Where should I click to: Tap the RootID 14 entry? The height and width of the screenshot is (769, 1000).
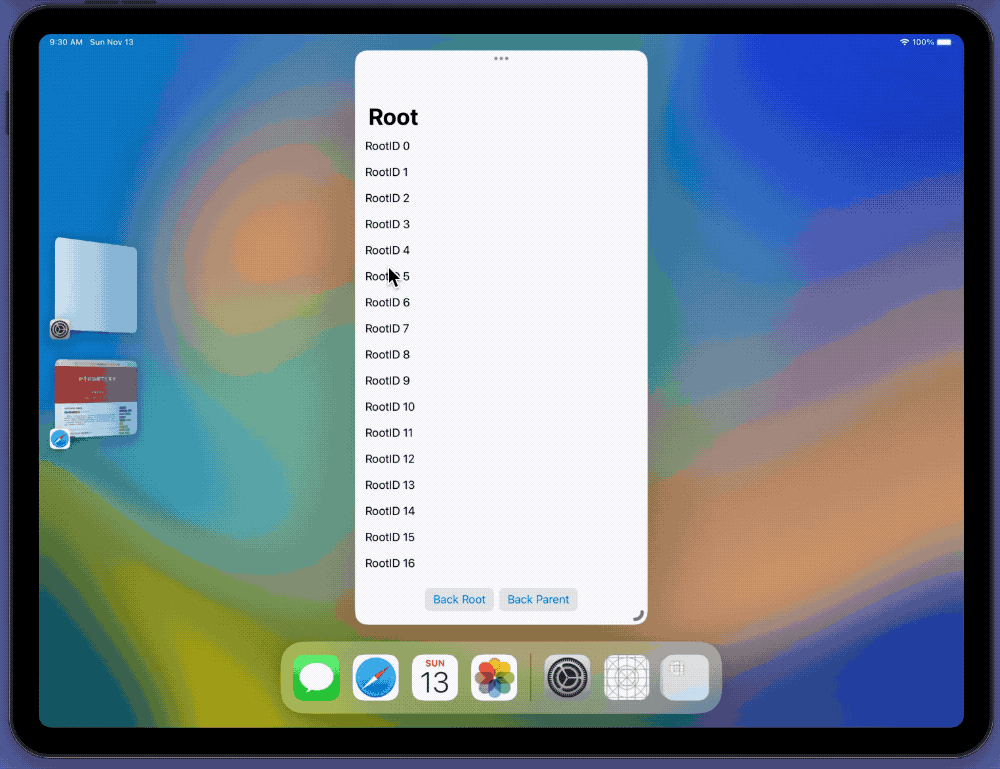pos(501,511)
